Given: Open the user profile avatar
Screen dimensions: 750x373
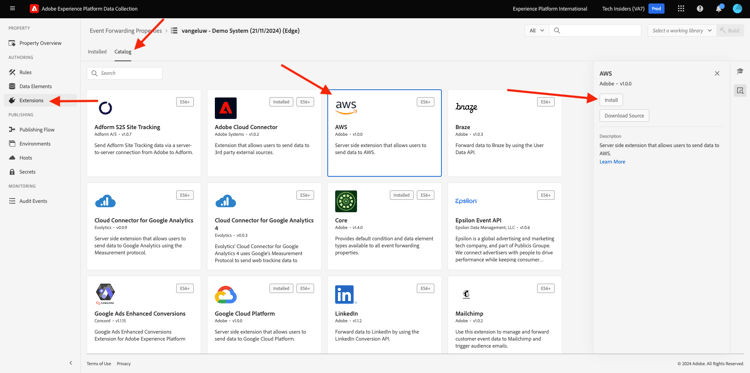Looking at the screenshot, I should pos(737,9).
